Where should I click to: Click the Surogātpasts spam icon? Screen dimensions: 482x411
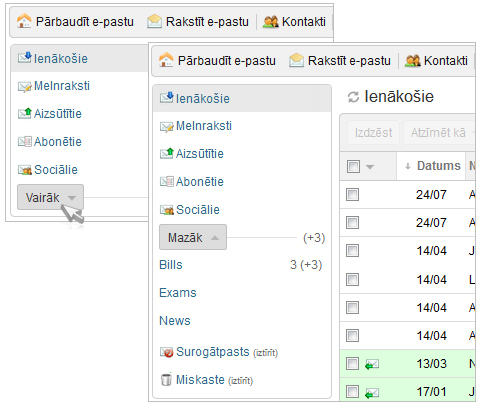click(x=167, y=352)
